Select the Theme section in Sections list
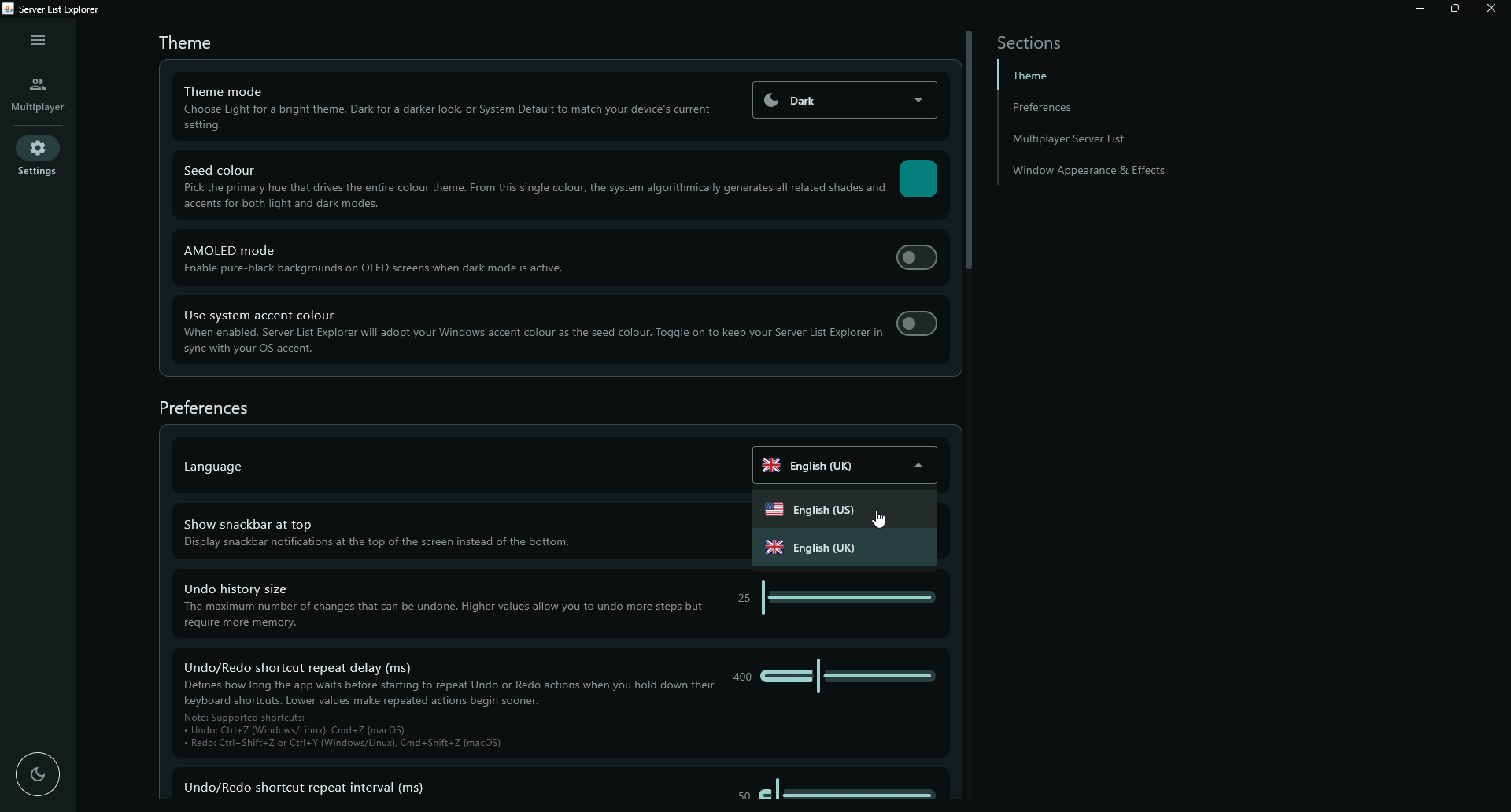The height and width of the screenshot is (812, 1511). click(x=1031, y=76)
